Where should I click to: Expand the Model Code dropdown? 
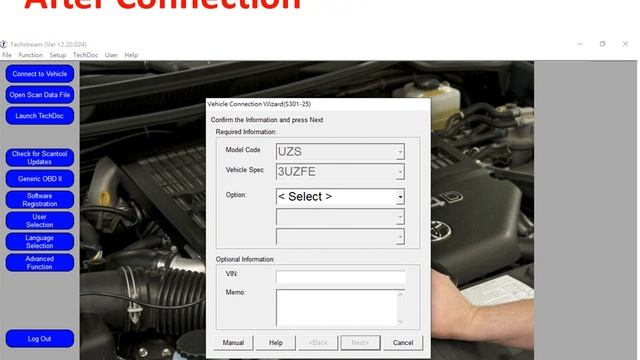(x=400, y=152)
